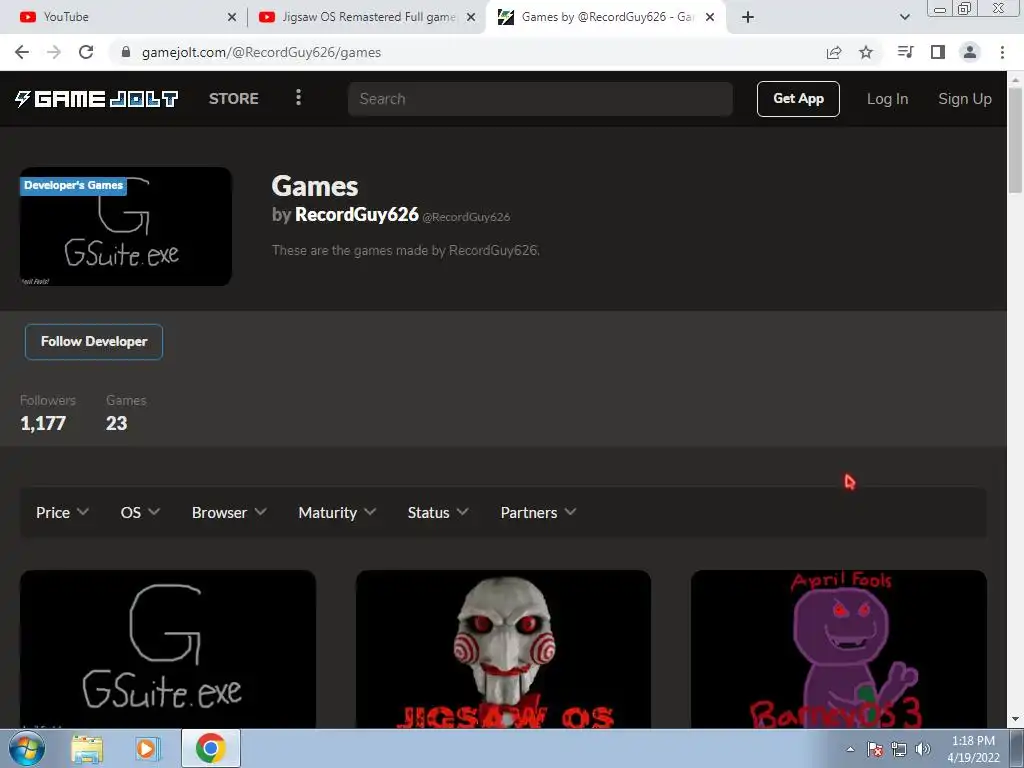
Task: Click the network tray icon
Action: tap(899, 749)
